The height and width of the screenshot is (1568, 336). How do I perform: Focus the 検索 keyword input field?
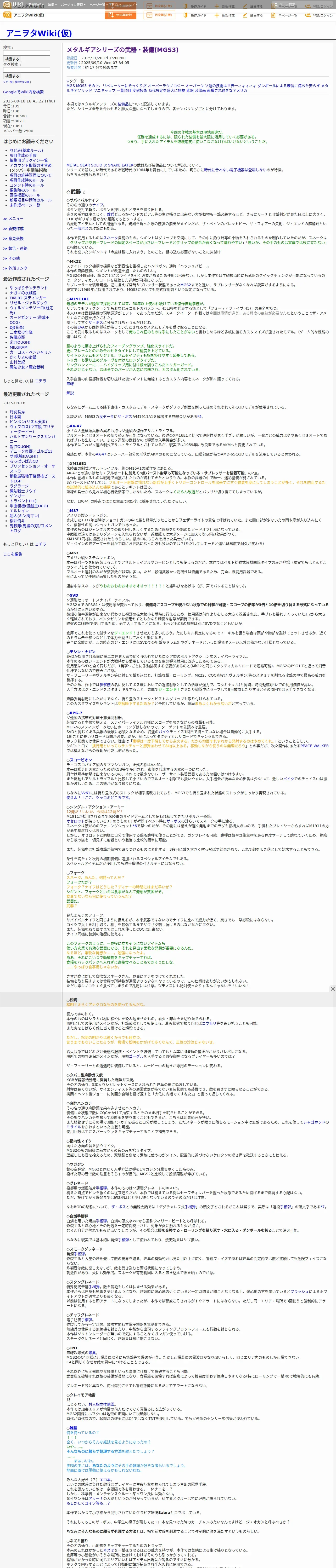(26, 53)
